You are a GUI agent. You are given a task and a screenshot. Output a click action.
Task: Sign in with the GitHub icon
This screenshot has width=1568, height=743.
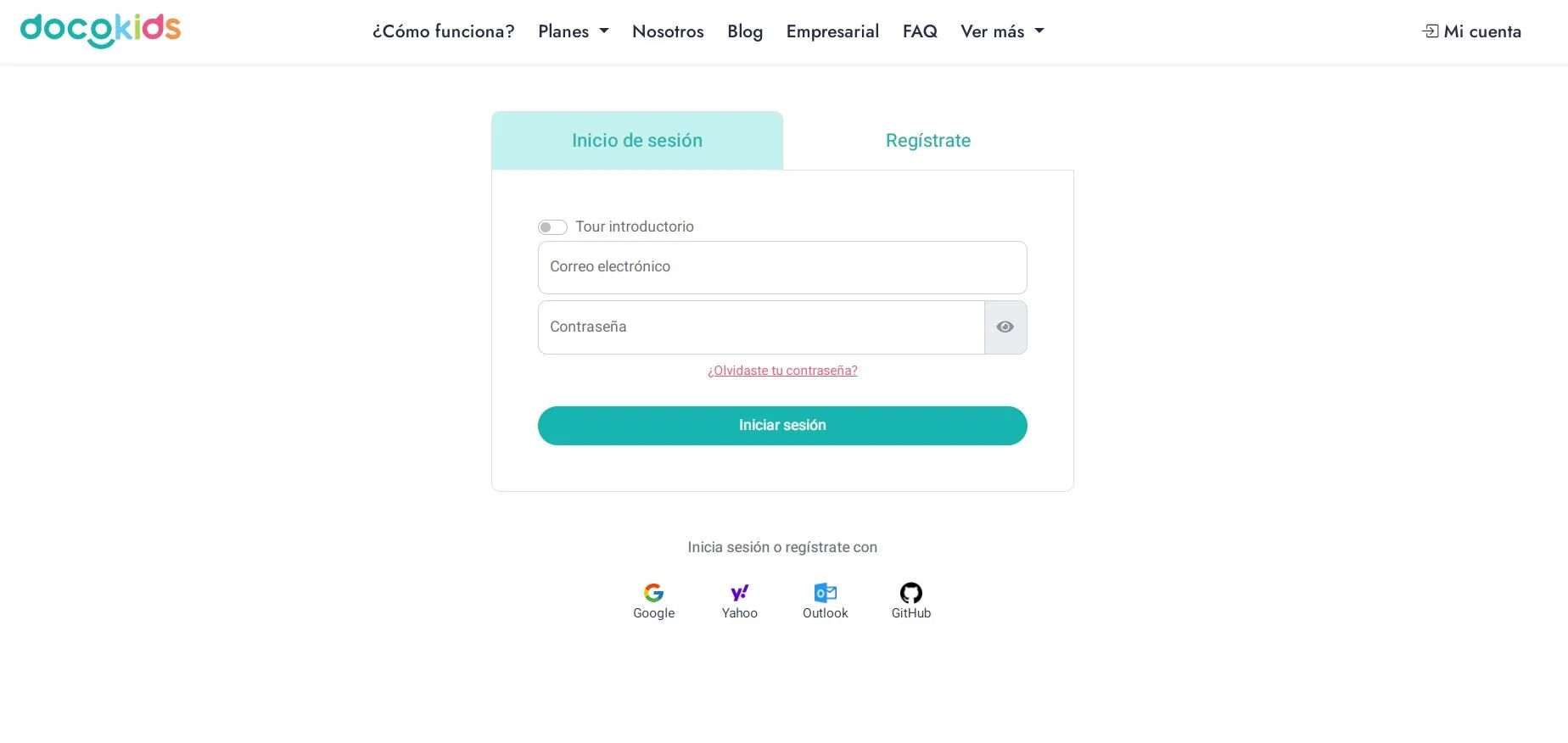click(x=910, y=593)
